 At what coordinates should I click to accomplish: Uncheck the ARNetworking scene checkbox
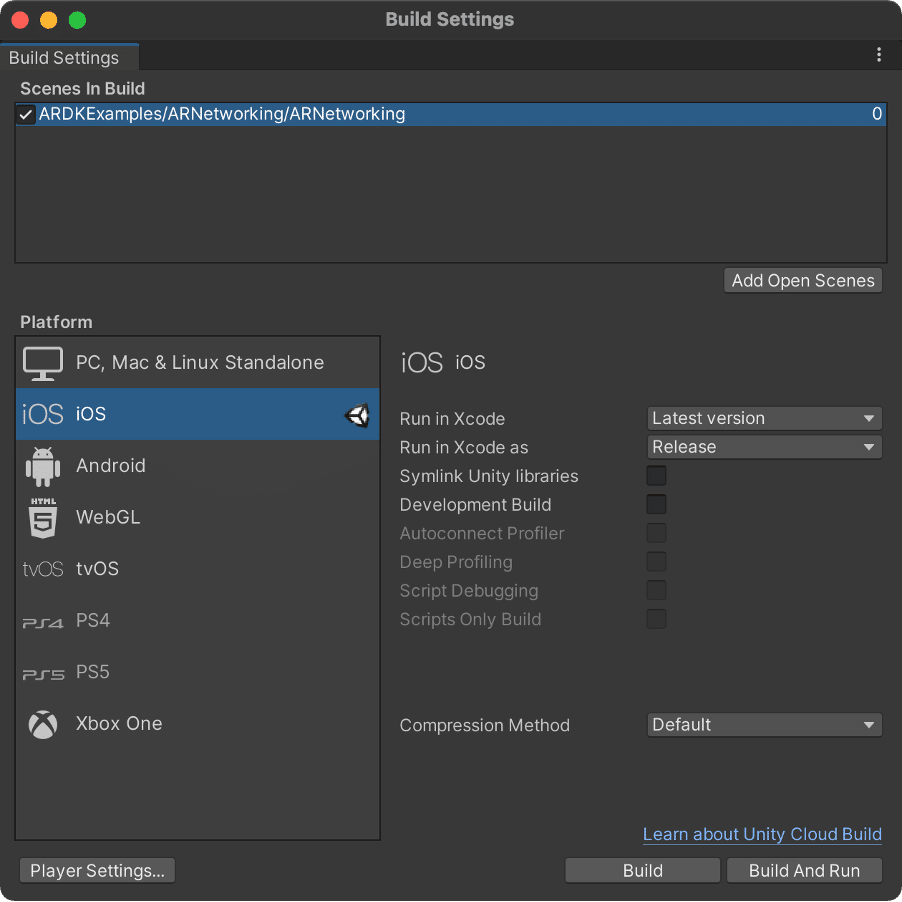(x=26, y=114)
